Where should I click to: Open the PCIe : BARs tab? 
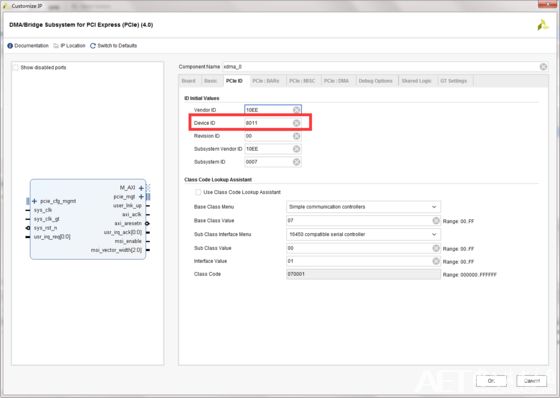point(266,81)
